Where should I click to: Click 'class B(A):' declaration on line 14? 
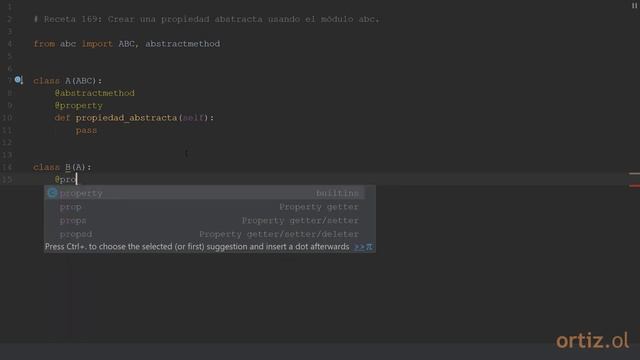point(62,167)
